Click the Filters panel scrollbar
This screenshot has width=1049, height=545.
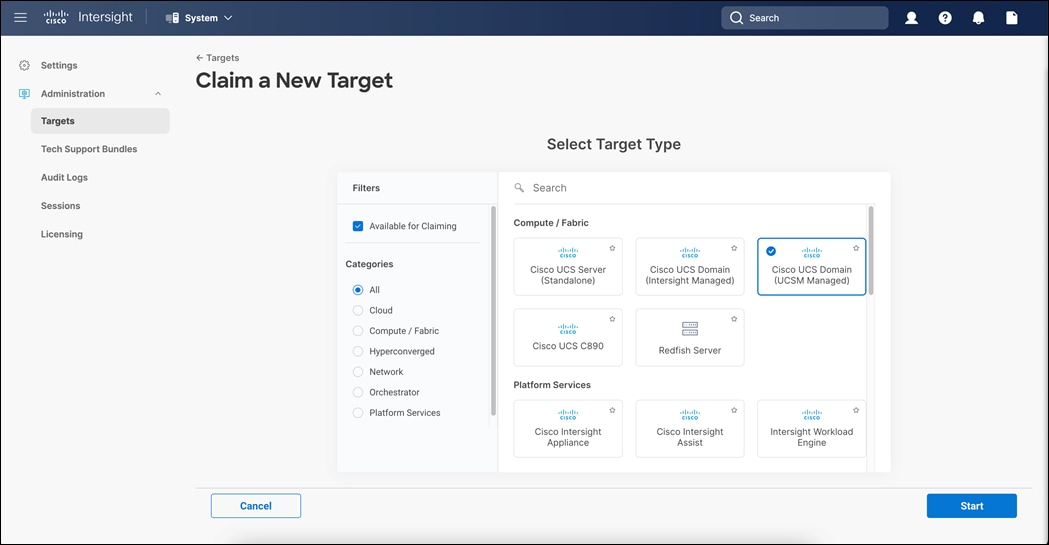[494, 311]
